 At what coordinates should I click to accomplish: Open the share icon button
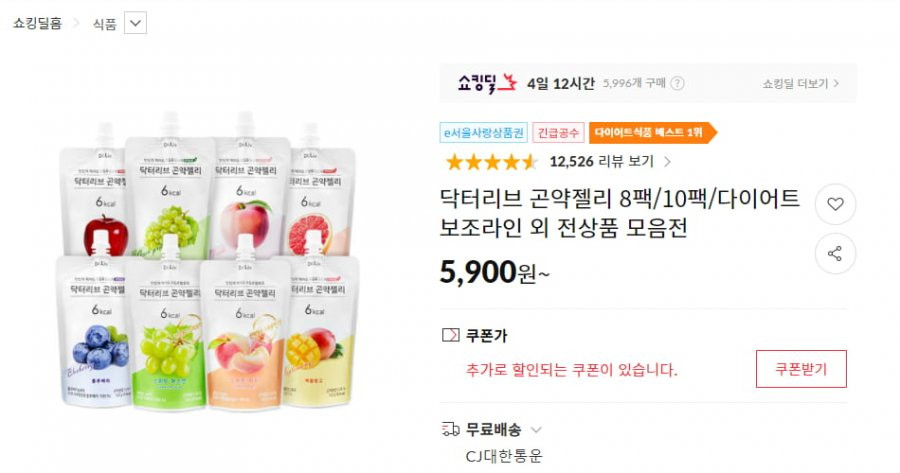click(x=835, y=253)
